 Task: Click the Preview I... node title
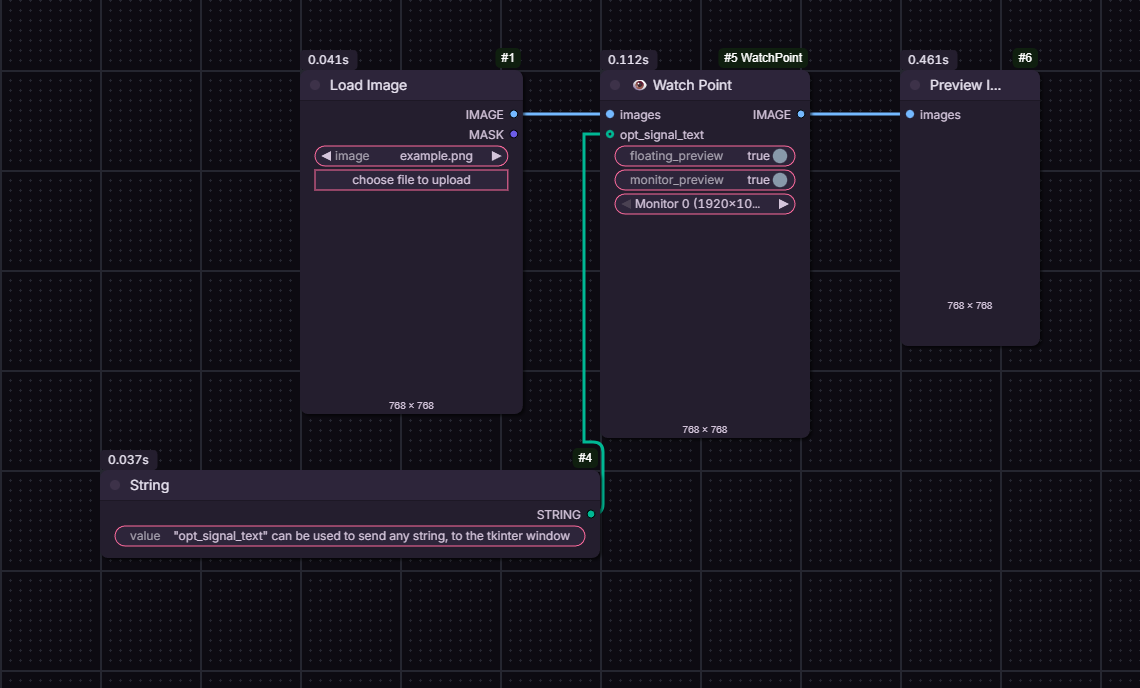(965, 85)
